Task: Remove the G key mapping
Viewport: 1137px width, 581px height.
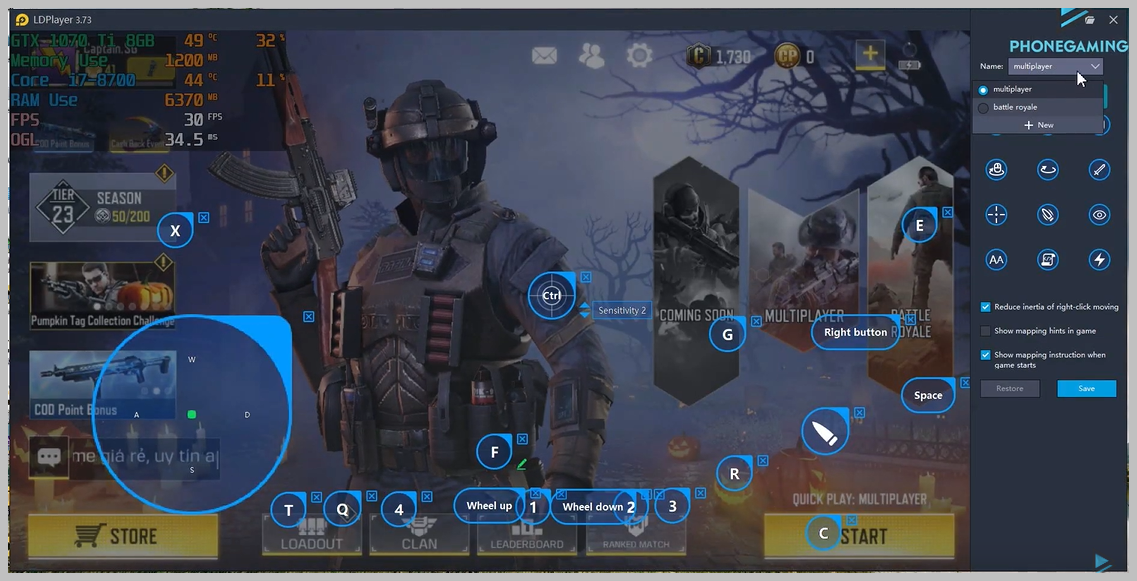Action: coord(756,321)
